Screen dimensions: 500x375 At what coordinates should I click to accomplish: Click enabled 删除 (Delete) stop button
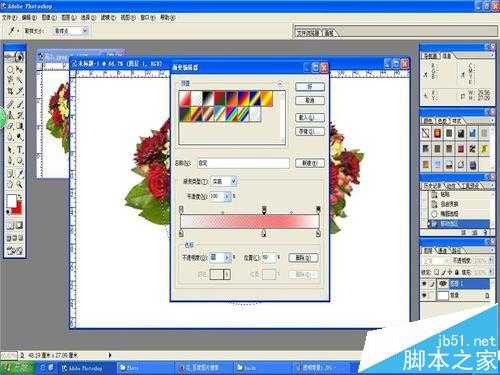click(303, 258)
